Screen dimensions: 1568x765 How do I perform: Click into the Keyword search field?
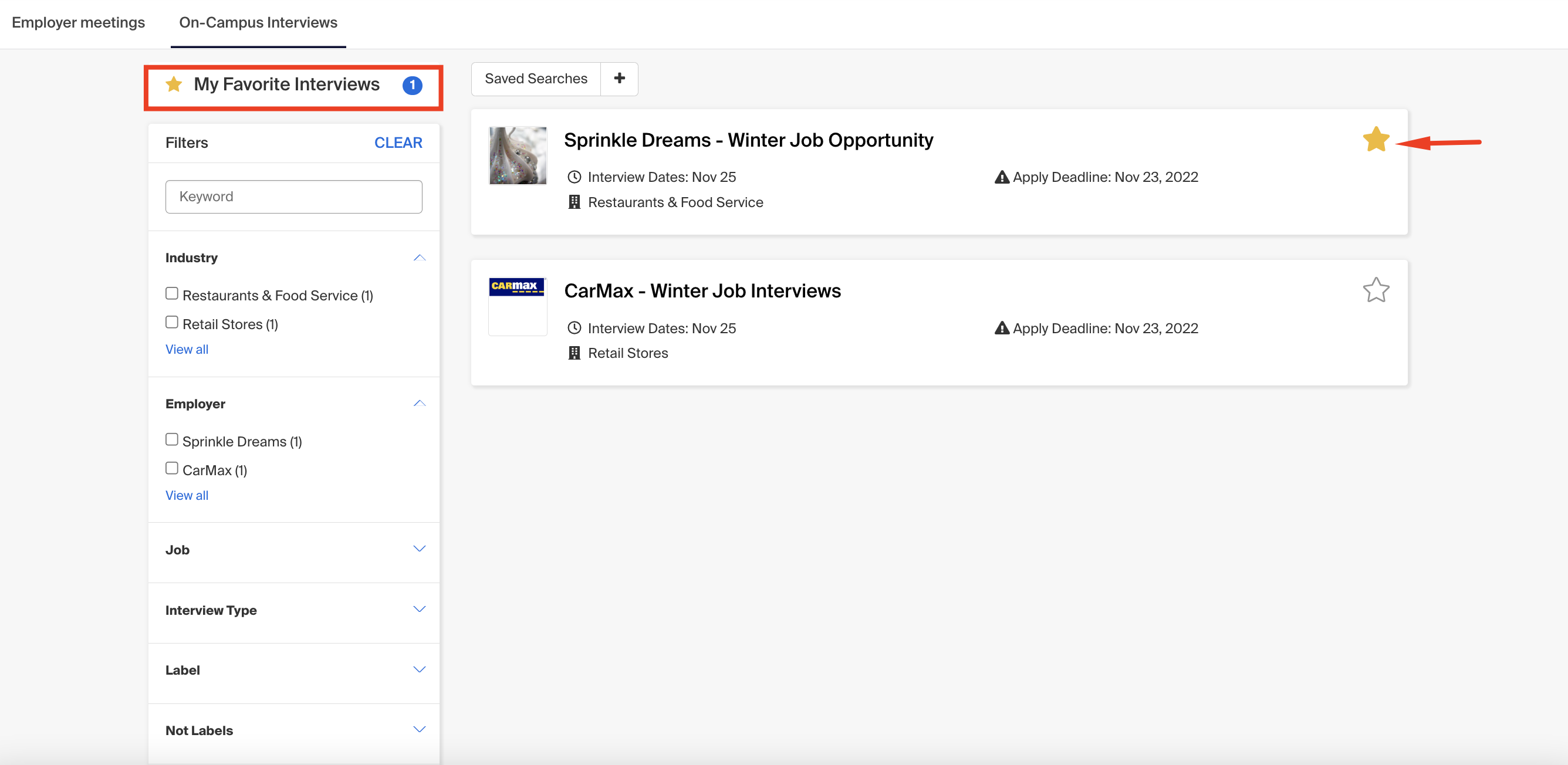pyautogui.click(x=293, y=196)
